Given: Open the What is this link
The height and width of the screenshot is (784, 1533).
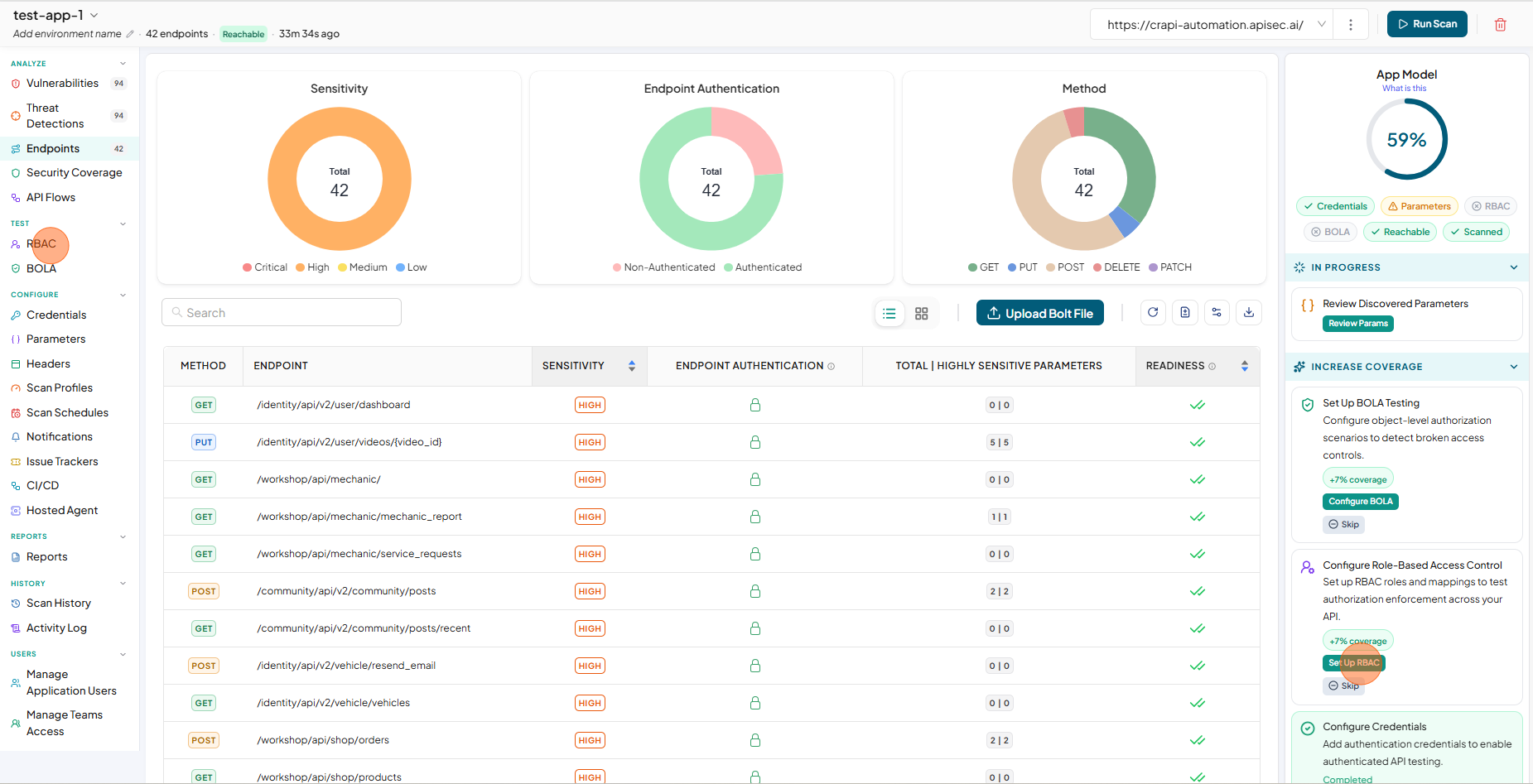Looking at the screenshot, I should (1404, 89).
